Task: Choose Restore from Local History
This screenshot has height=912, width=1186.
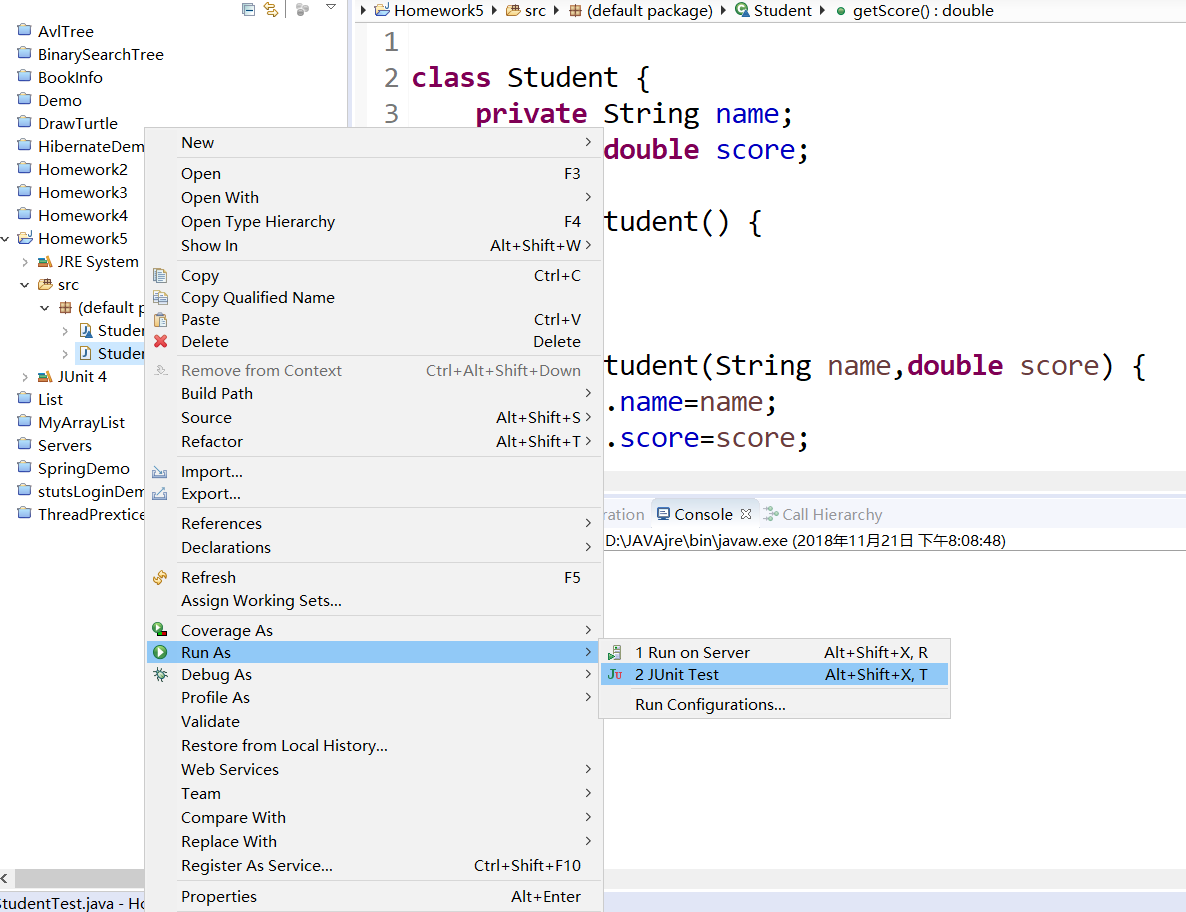Action: [x=374, y=746]
